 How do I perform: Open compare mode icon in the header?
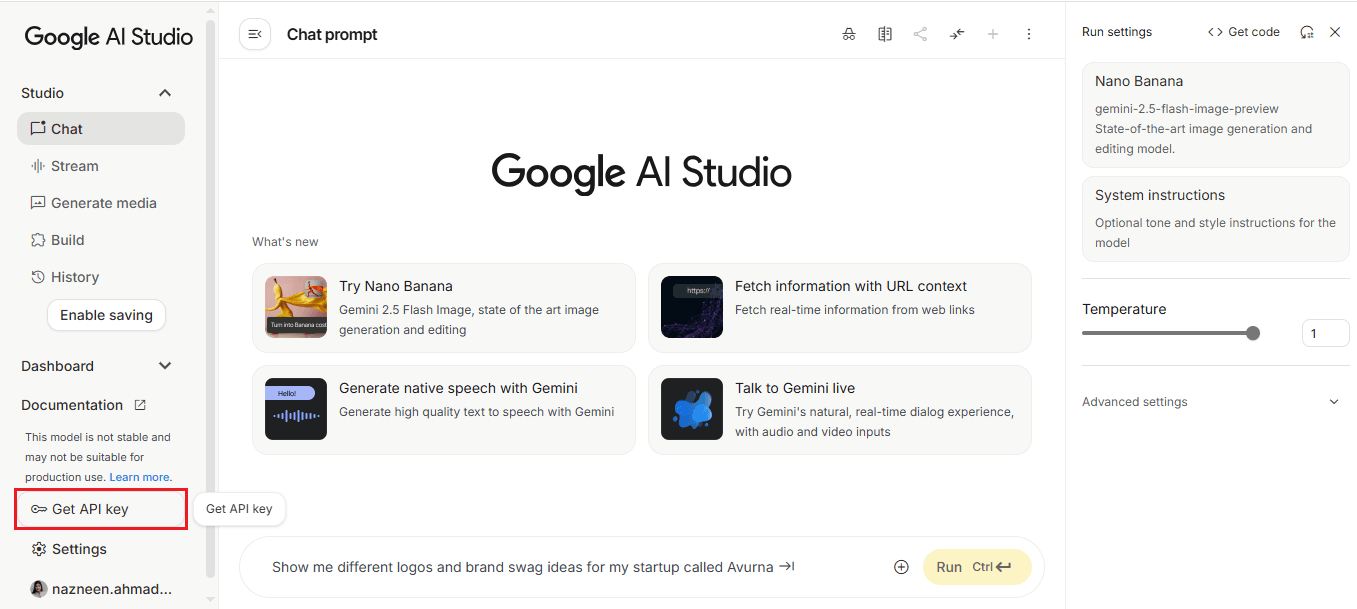[x=885, y=34]
